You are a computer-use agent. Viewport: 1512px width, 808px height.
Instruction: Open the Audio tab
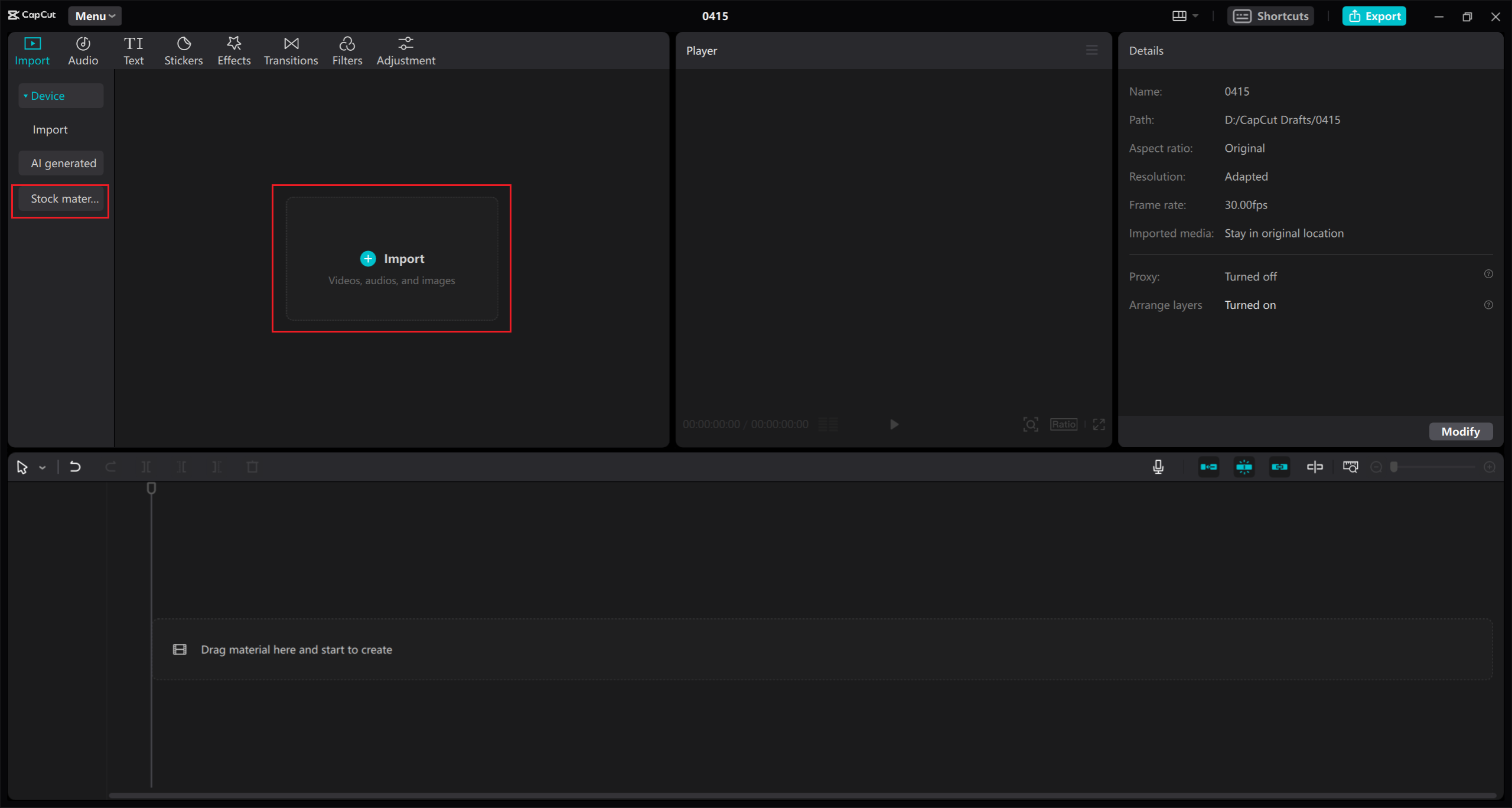pyautogui.click(x=83, y=51)
